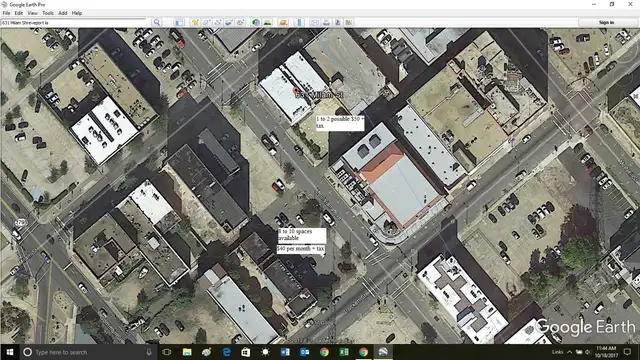Click the Record a Tour icon
Viewport: 640px width, 360px height.
point(240,22)
